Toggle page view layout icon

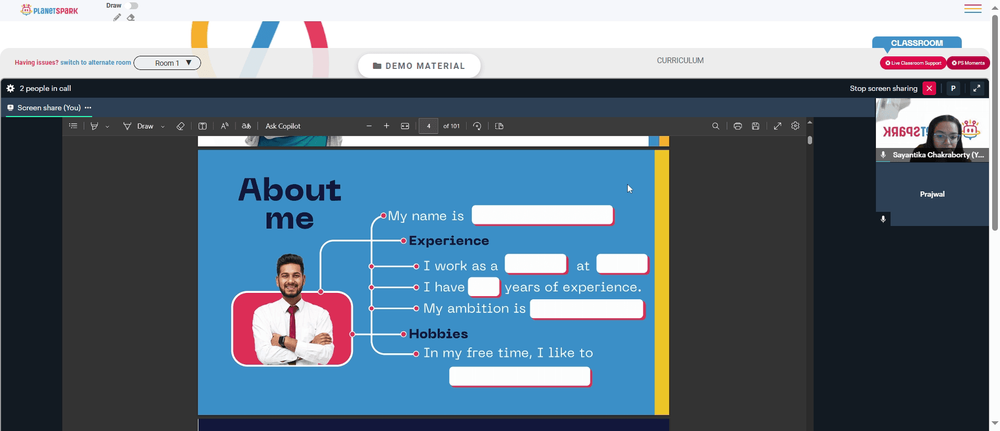202,126
